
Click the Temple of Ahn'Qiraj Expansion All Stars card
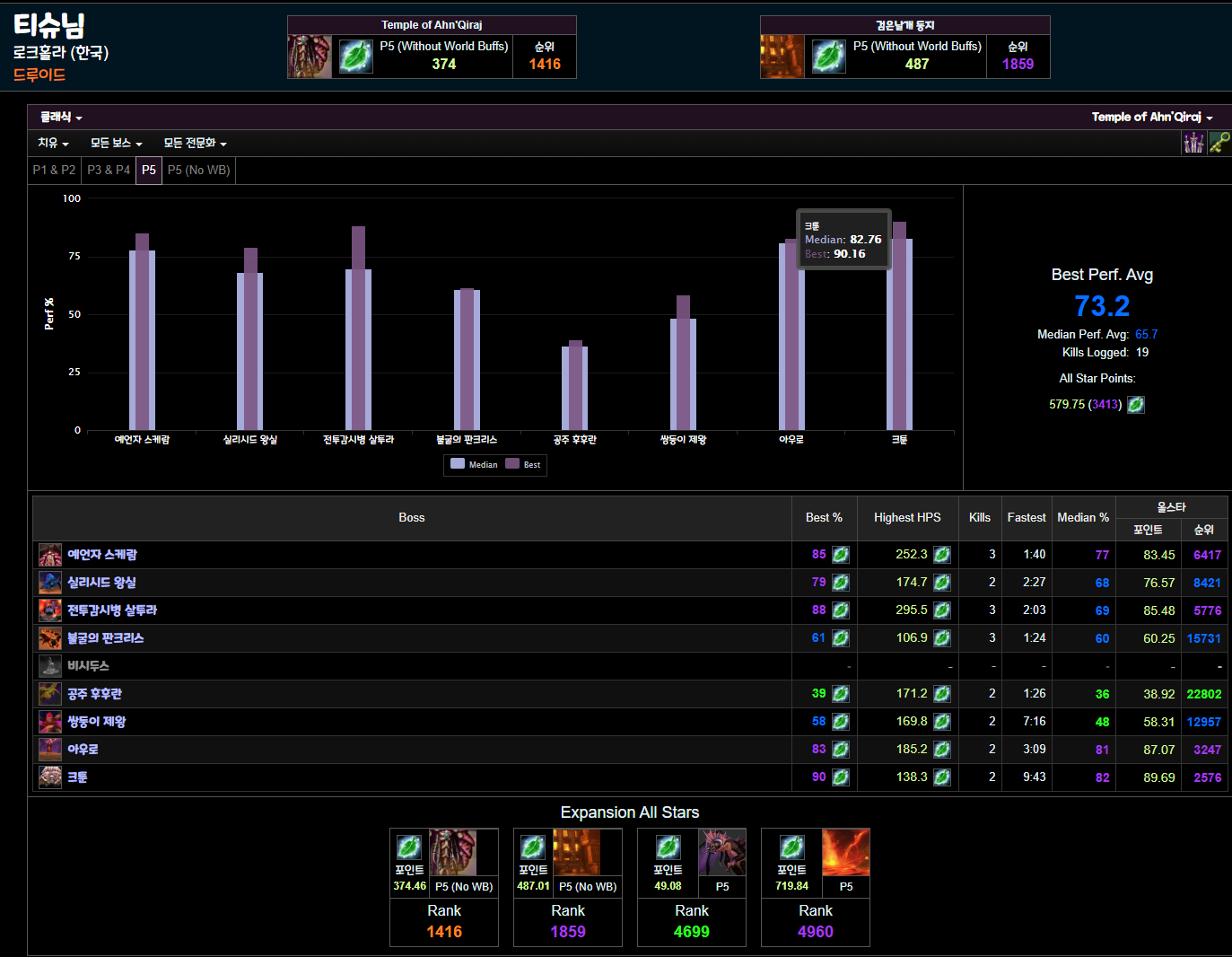point(444,887)
